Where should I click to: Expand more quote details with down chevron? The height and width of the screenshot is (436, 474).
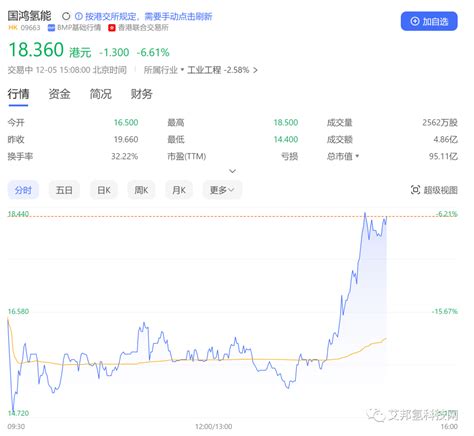pos(233,171)
